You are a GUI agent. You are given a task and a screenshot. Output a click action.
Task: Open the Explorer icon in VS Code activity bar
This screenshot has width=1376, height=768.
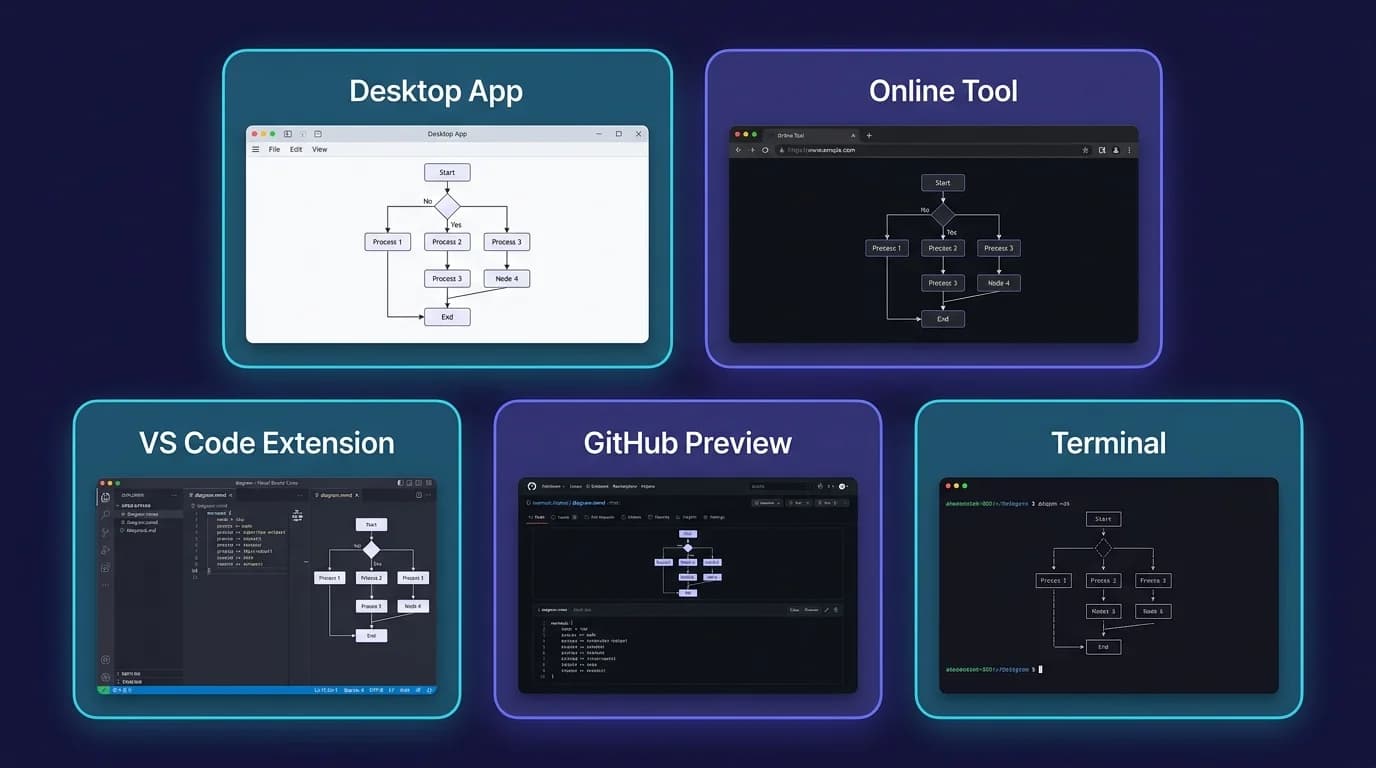pos(106,497)
